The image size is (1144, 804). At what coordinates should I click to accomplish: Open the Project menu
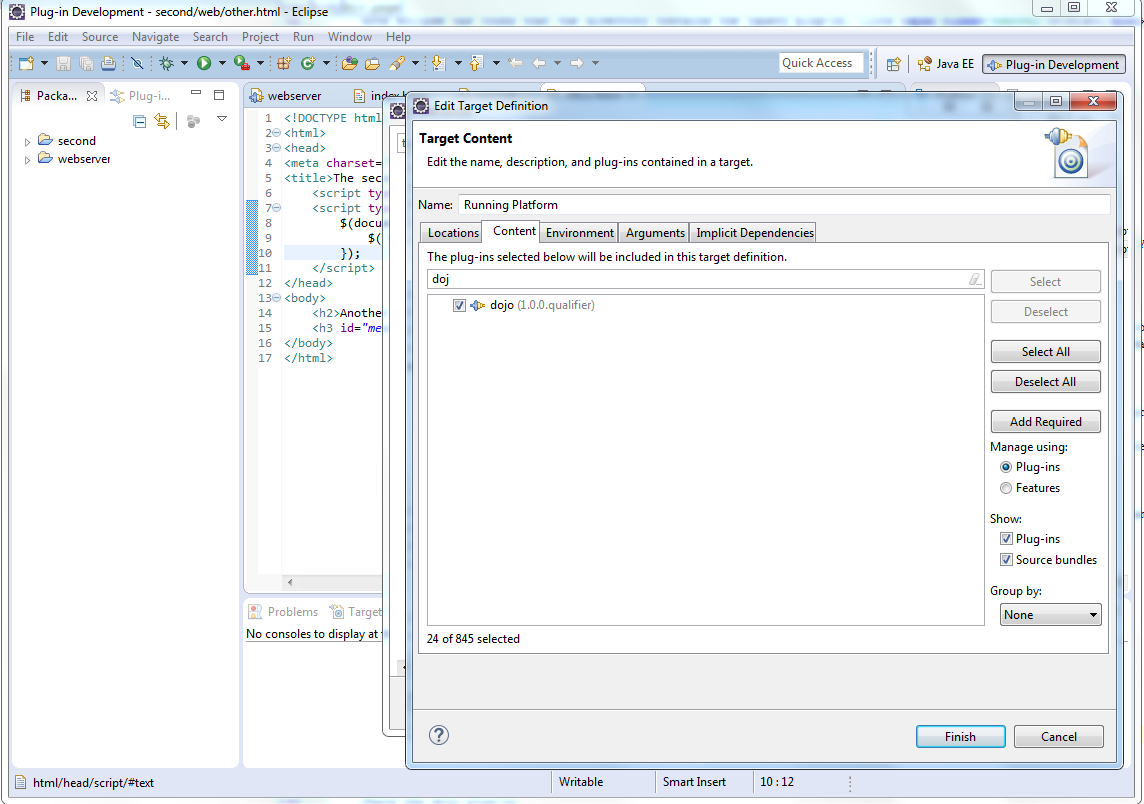[x=260, y=36]
